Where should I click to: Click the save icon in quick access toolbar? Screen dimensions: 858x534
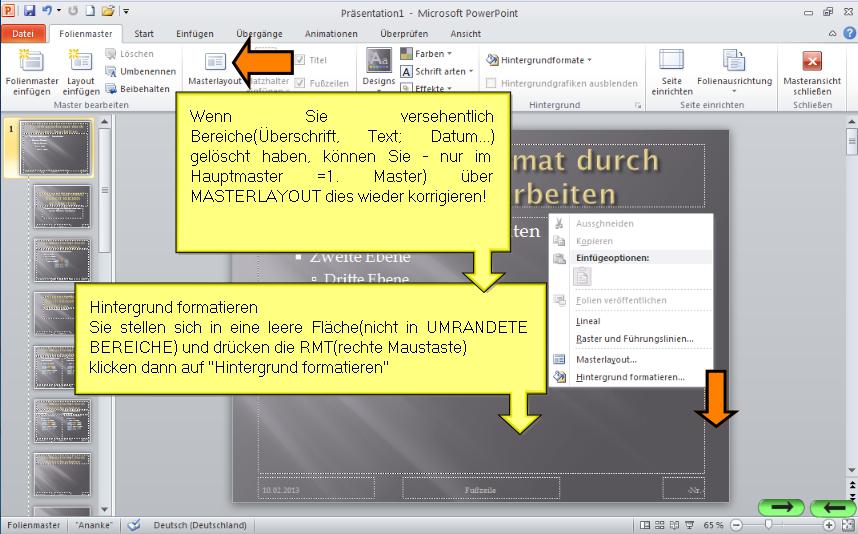tap(29, 11)
